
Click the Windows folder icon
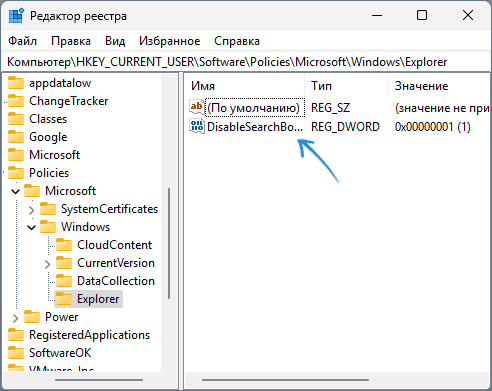pos(48,227)
